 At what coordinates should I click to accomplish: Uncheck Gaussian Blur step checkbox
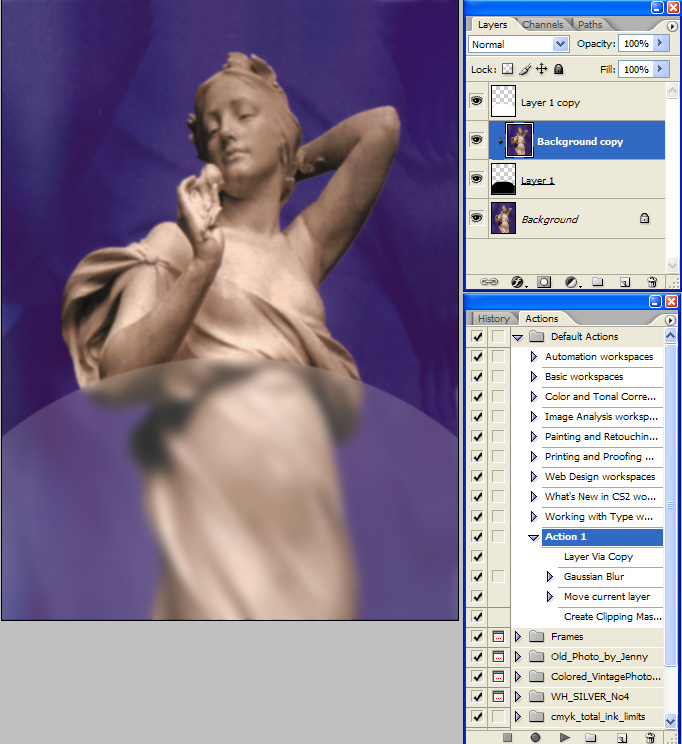[x=477, y=576]
